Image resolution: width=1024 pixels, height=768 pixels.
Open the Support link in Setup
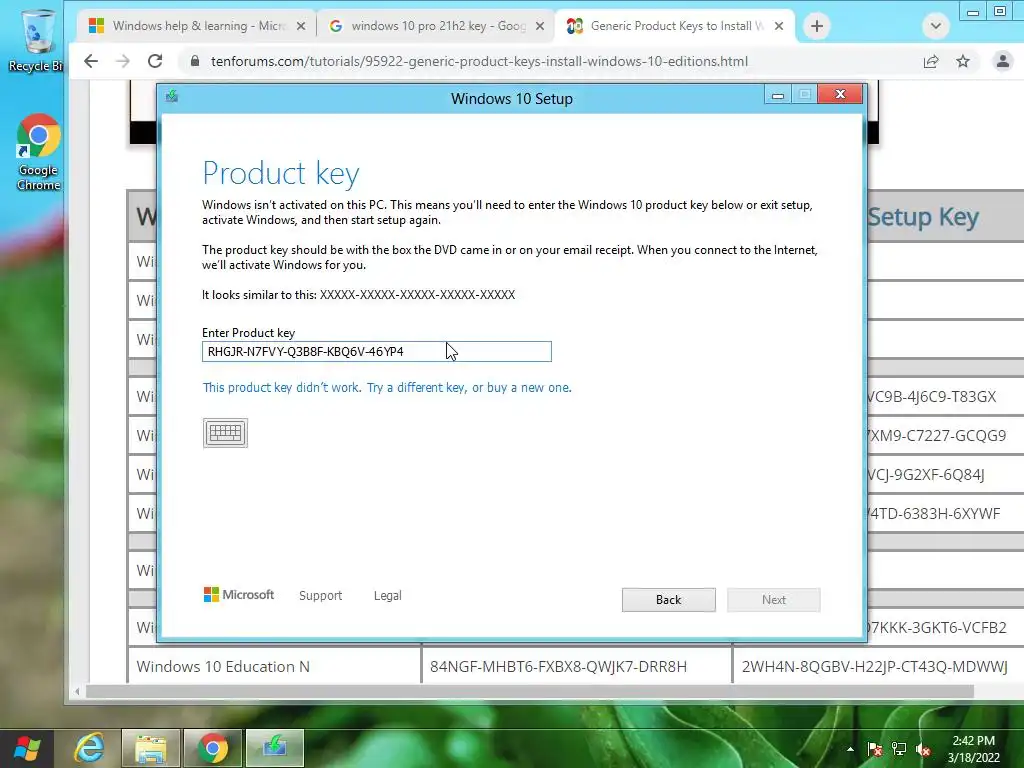tap(321, 596)
